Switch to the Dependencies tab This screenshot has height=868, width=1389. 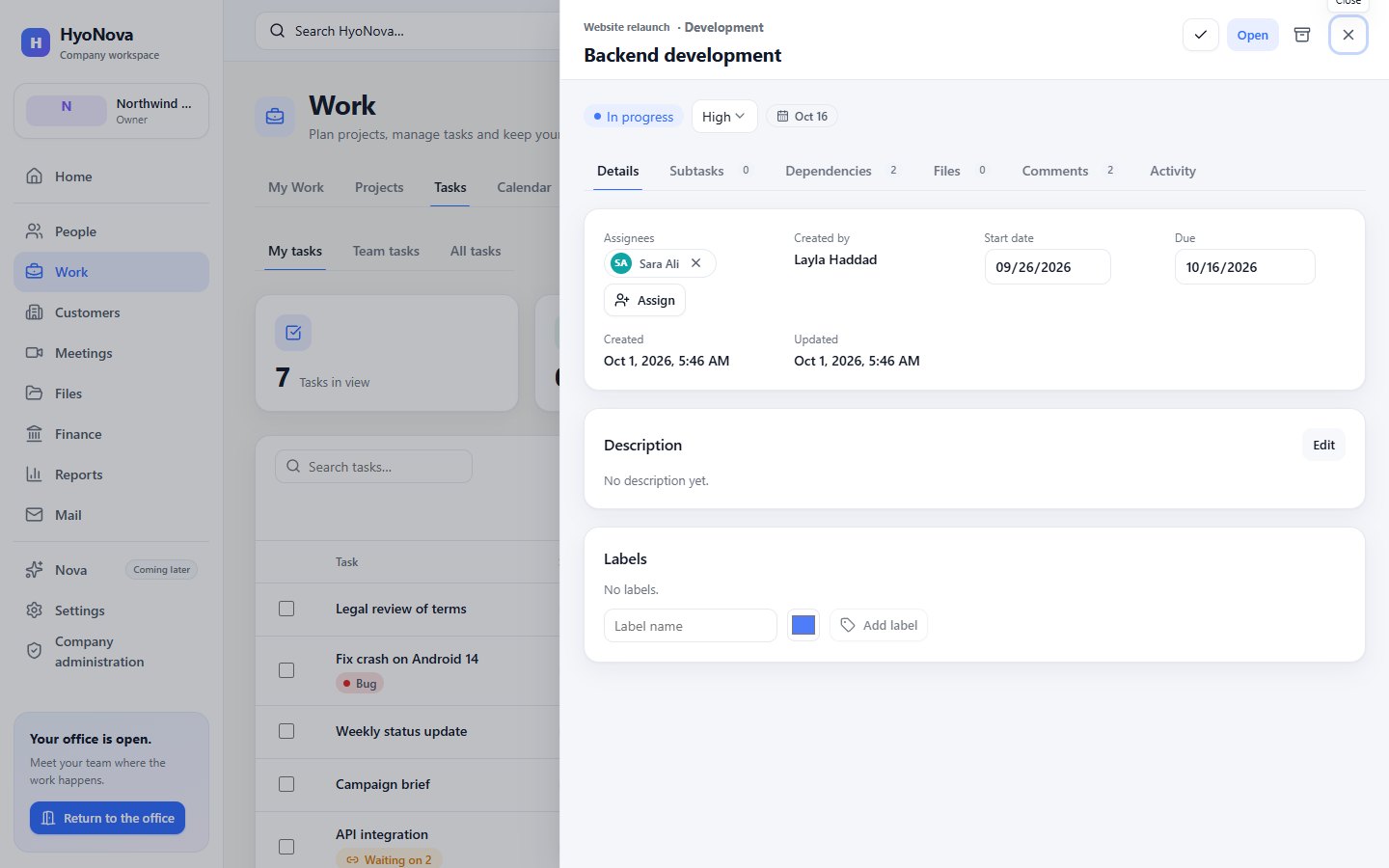(x=841, y=171)
